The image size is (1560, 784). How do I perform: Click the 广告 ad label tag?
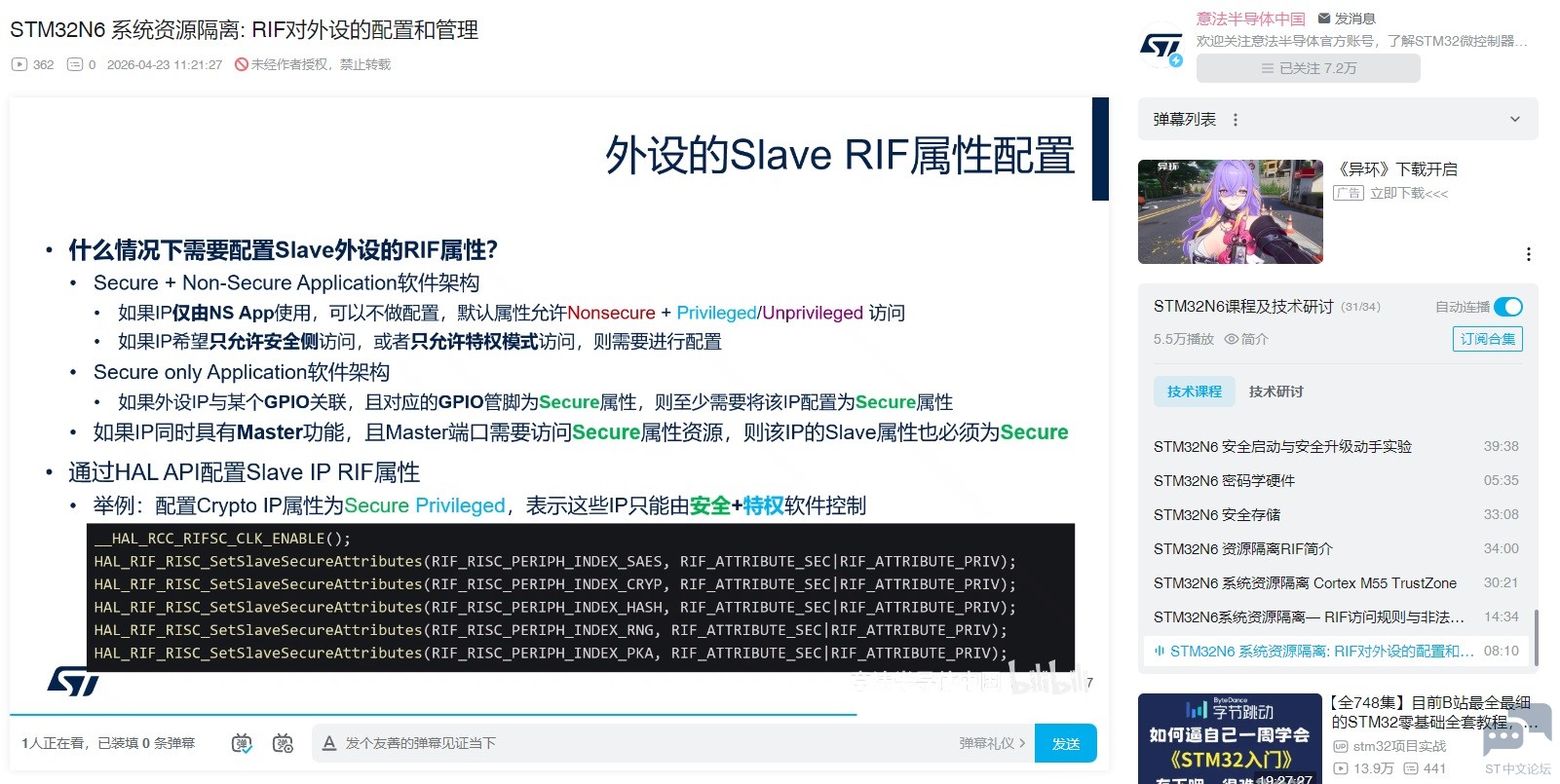[x=1349, y=193]
